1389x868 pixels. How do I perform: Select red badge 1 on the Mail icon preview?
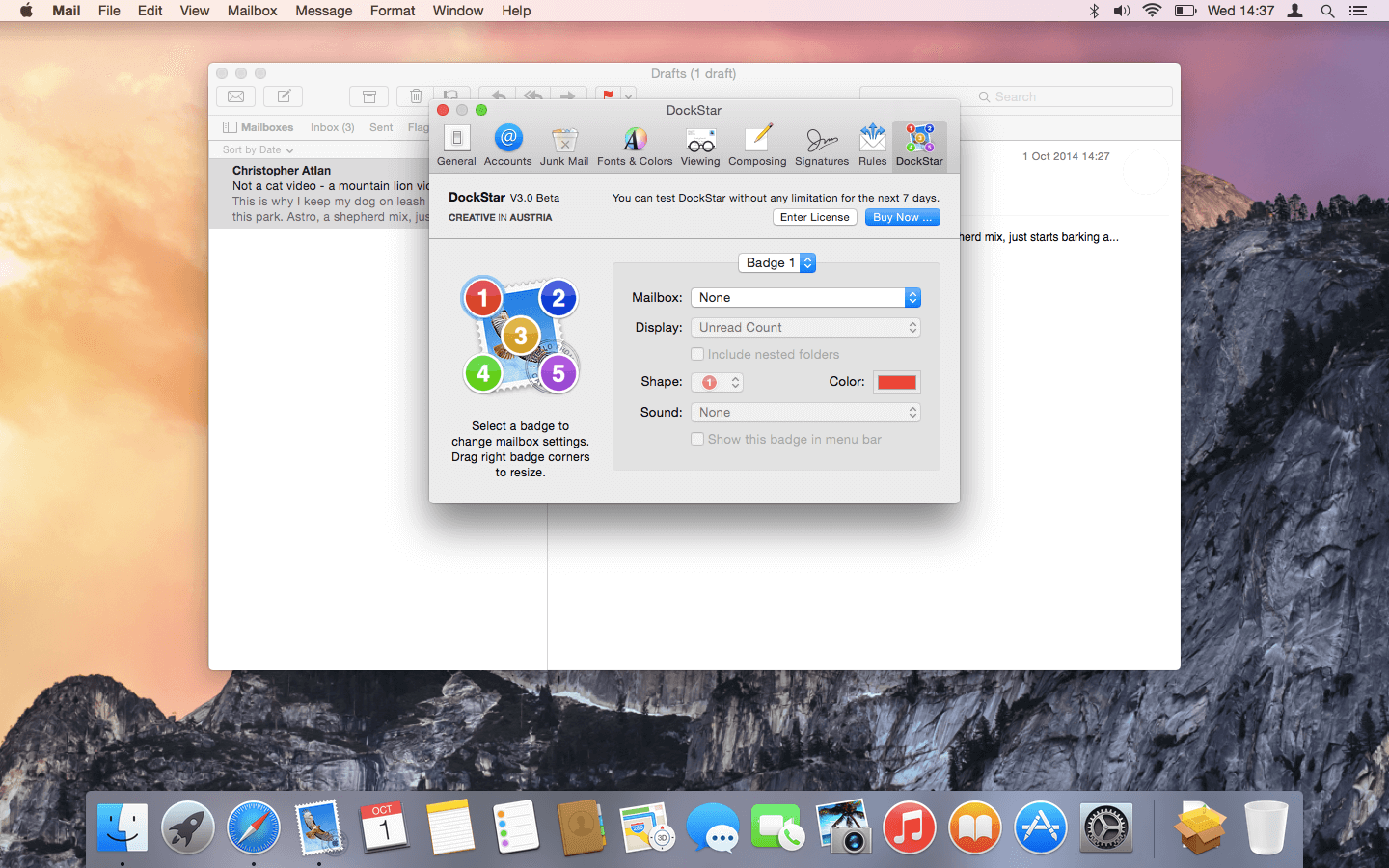coord(483,299)
